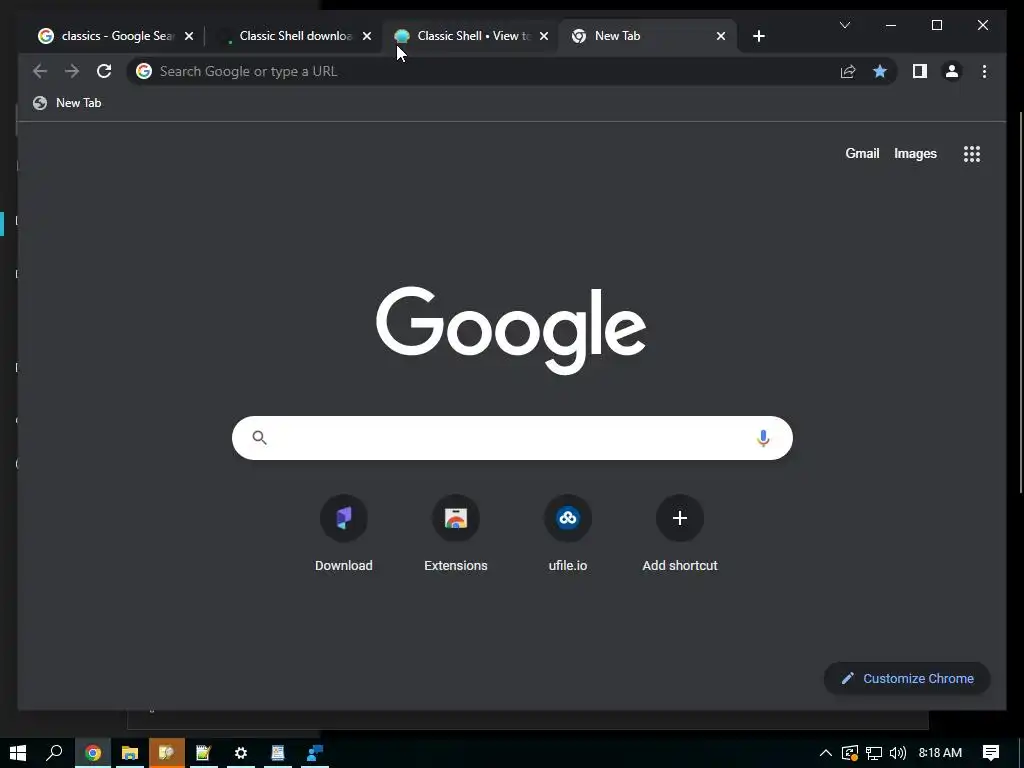
Task: Open the notification center icon
Action: (991, 753)
